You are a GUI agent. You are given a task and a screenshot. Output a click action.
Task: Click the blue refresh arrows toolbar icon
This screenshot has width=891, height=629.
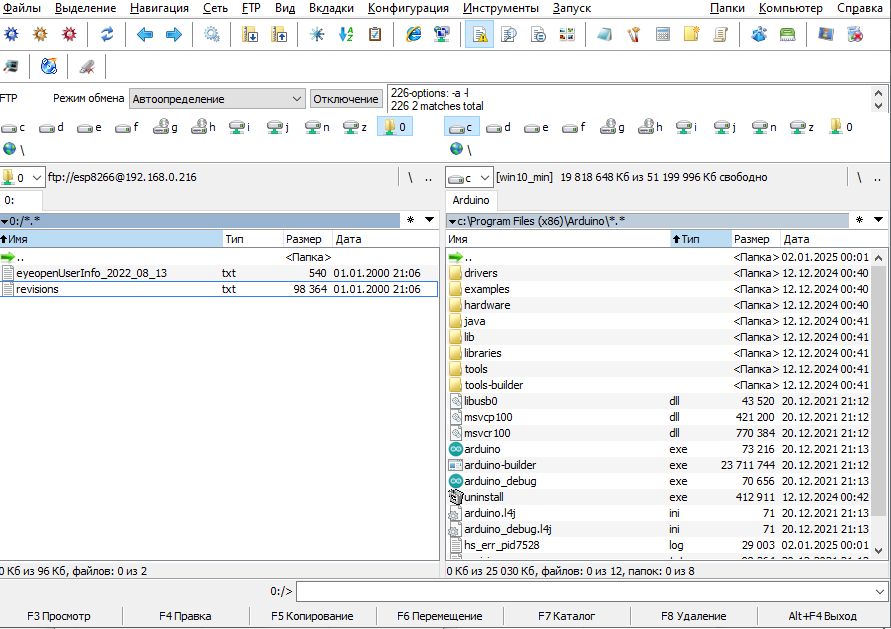pos(107,34)
